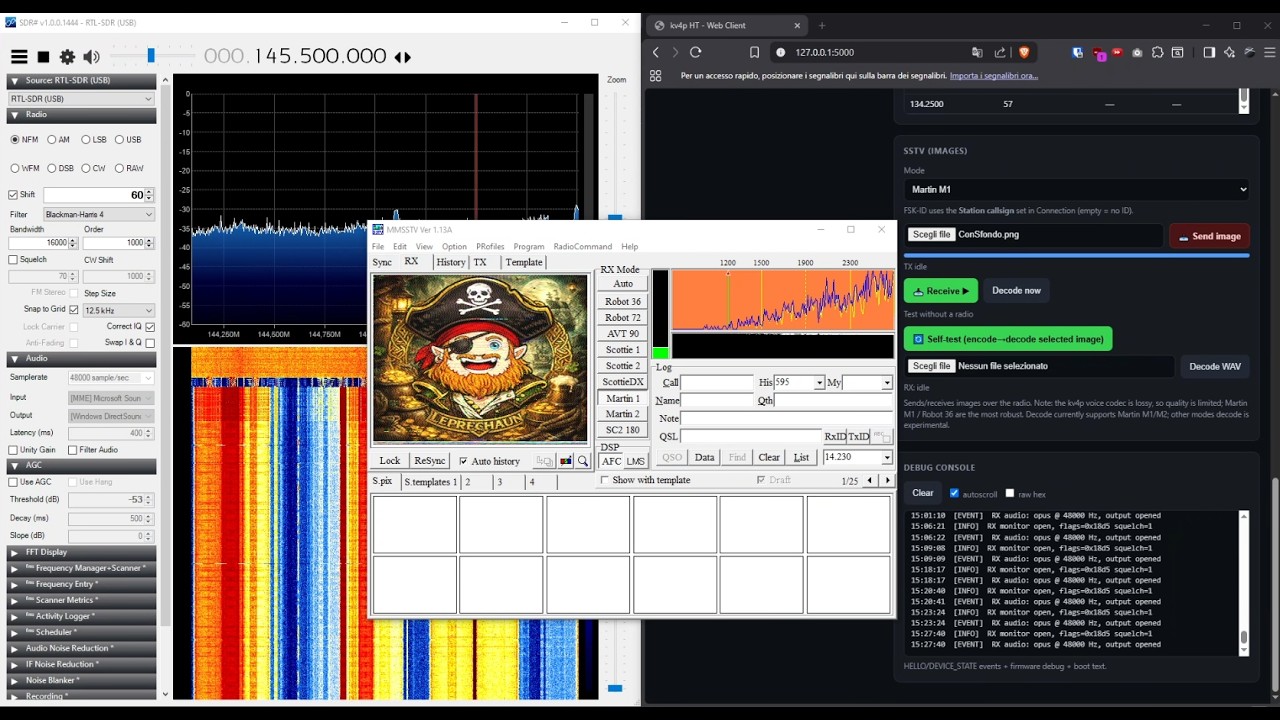This screenshot has width=1280, height=720.
Task: Click the browser back arrow
Action: tap(656, 52)
